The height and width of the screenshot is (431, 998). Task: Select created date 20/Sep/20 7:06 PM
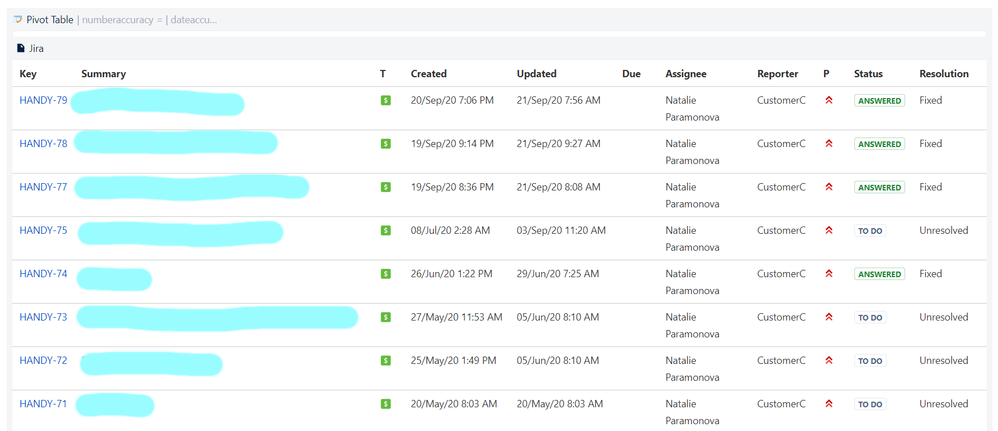click(452, 100)
